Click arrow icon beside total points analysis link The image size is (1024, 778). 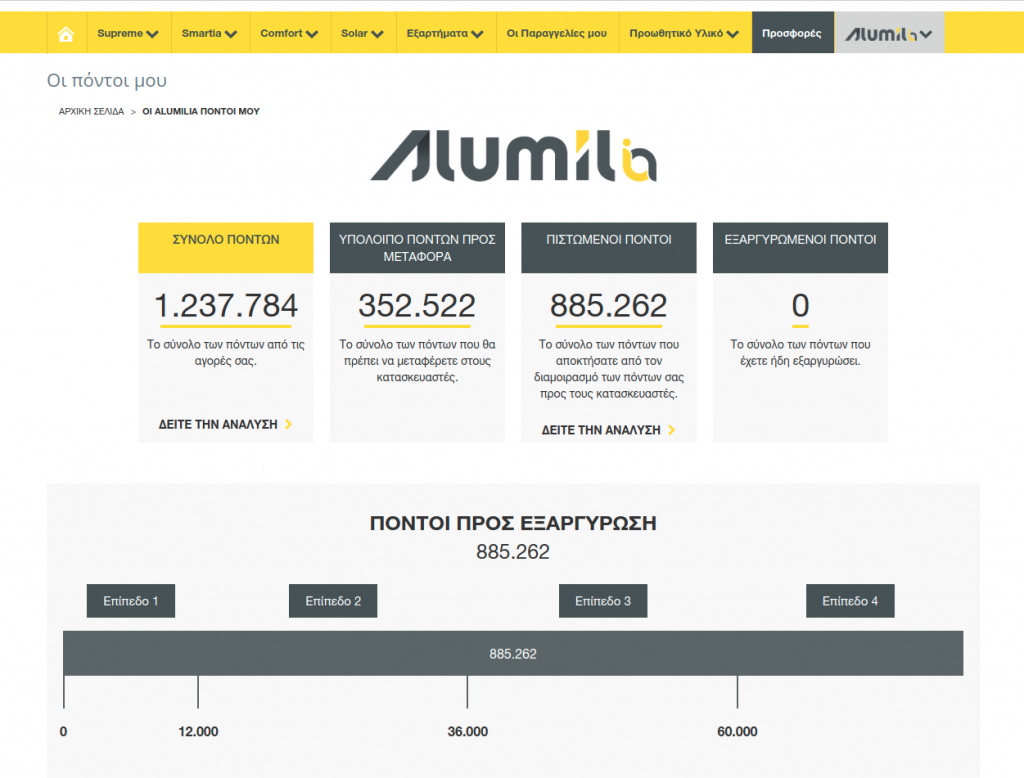pyautogui.click(x=289, y=424)
